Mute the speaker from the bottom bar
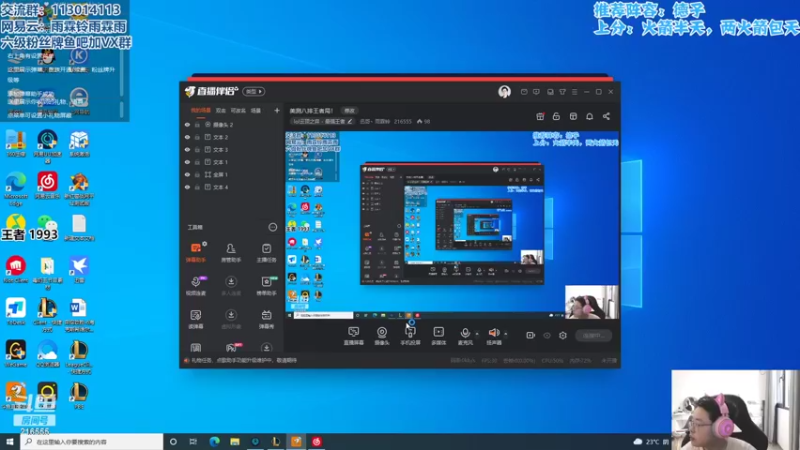This screenshot has width=800, height=450. tap(494, 336)
